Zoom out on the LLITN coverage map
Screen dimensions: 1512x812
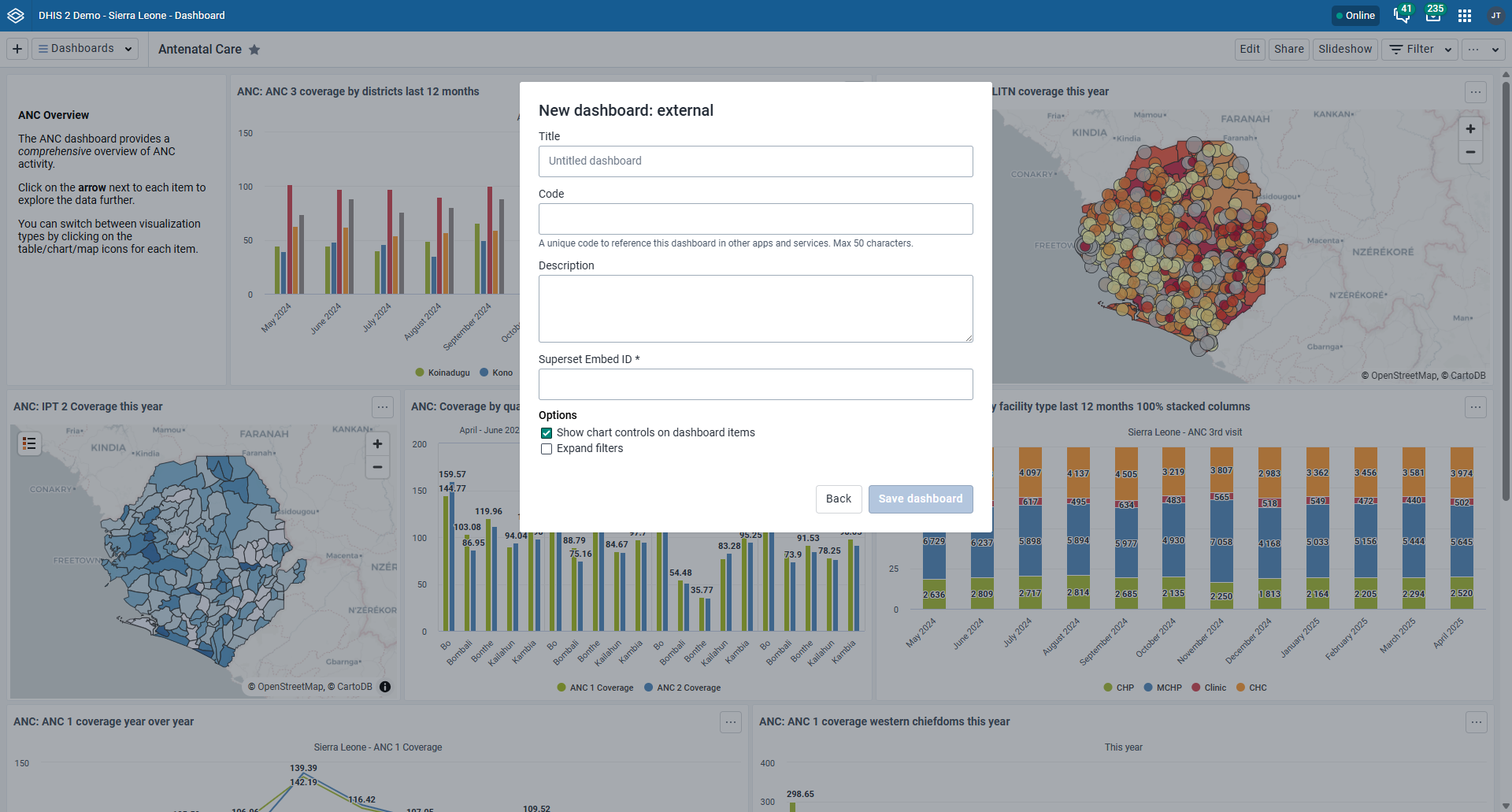click(1470, 152)
